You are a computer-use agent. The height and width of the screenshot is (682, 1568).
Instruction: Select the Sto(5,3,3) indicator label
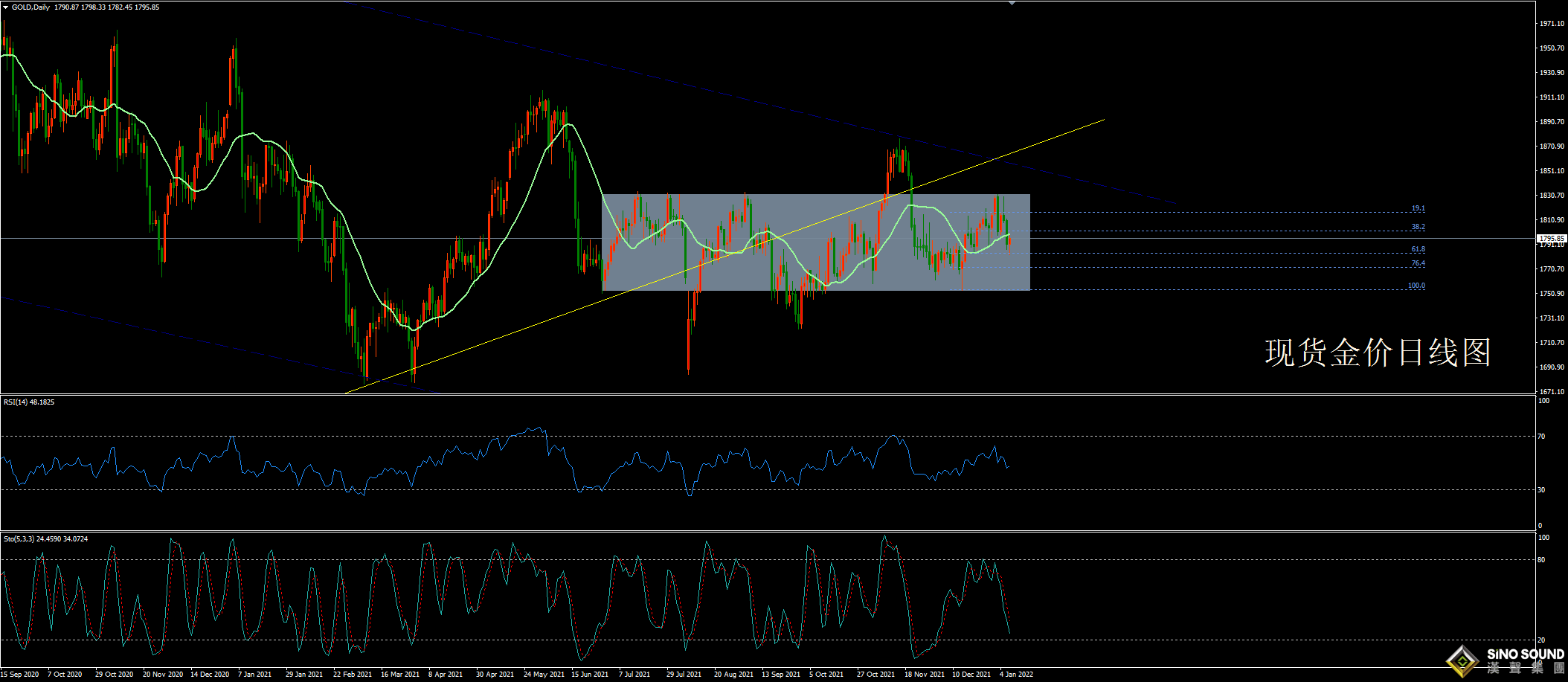(x=46, y=538)
